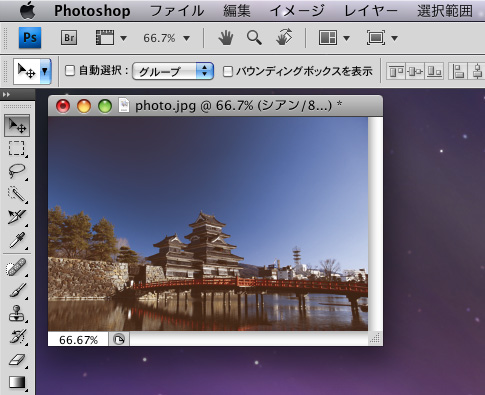Open the 編集 menu

pyautogui.click(x=237, y=11)
